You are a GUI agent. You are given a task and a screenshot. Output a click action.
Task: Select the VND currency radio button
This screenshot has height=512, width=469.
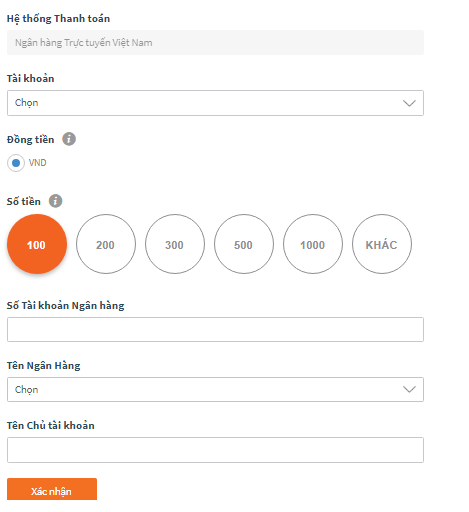(16, 163)
